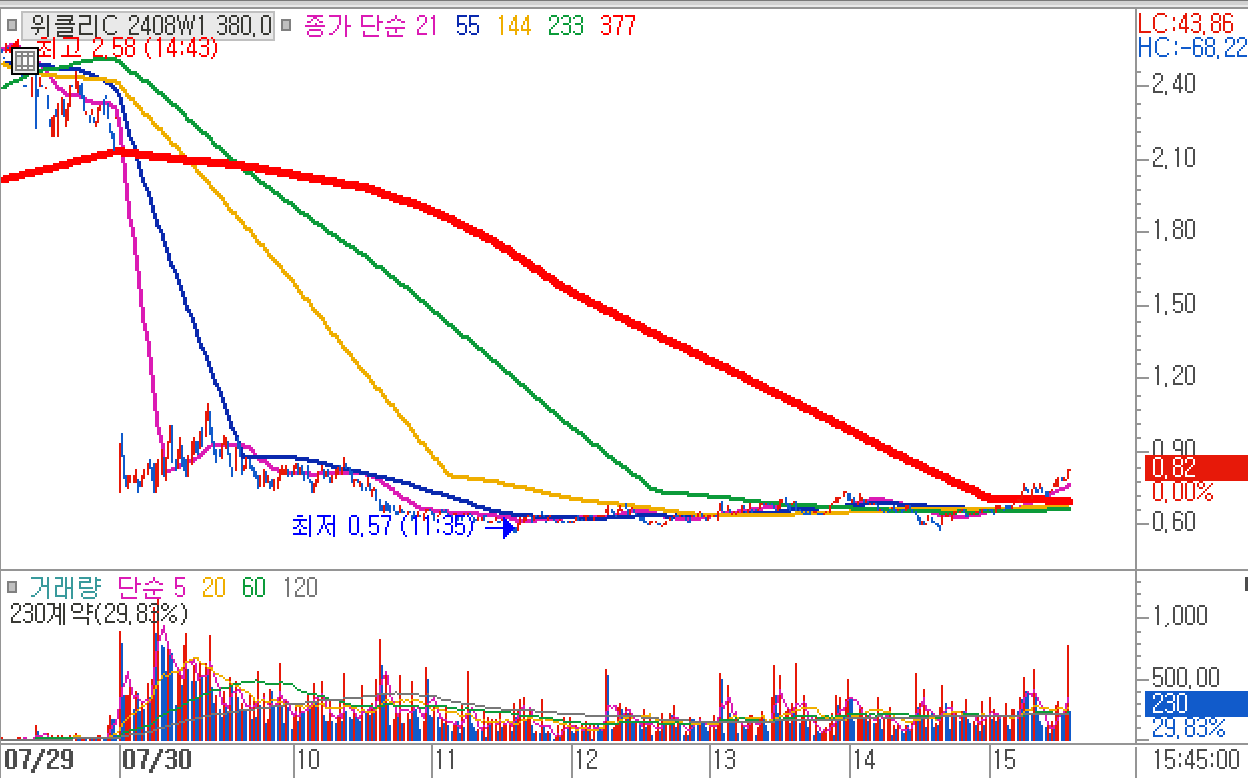Click the 0.00% change label under price tag
This screenshot has width=1248, height=778.
pyautogui.click(x=1181, y=492)
